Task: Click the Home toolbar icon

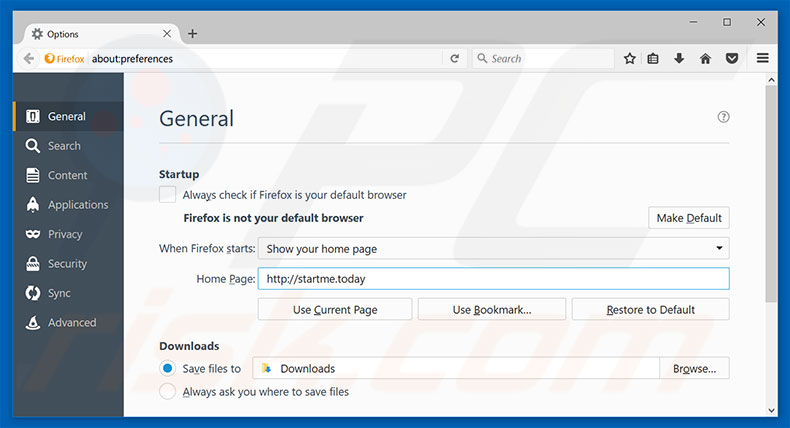Action: pos(705,59)
